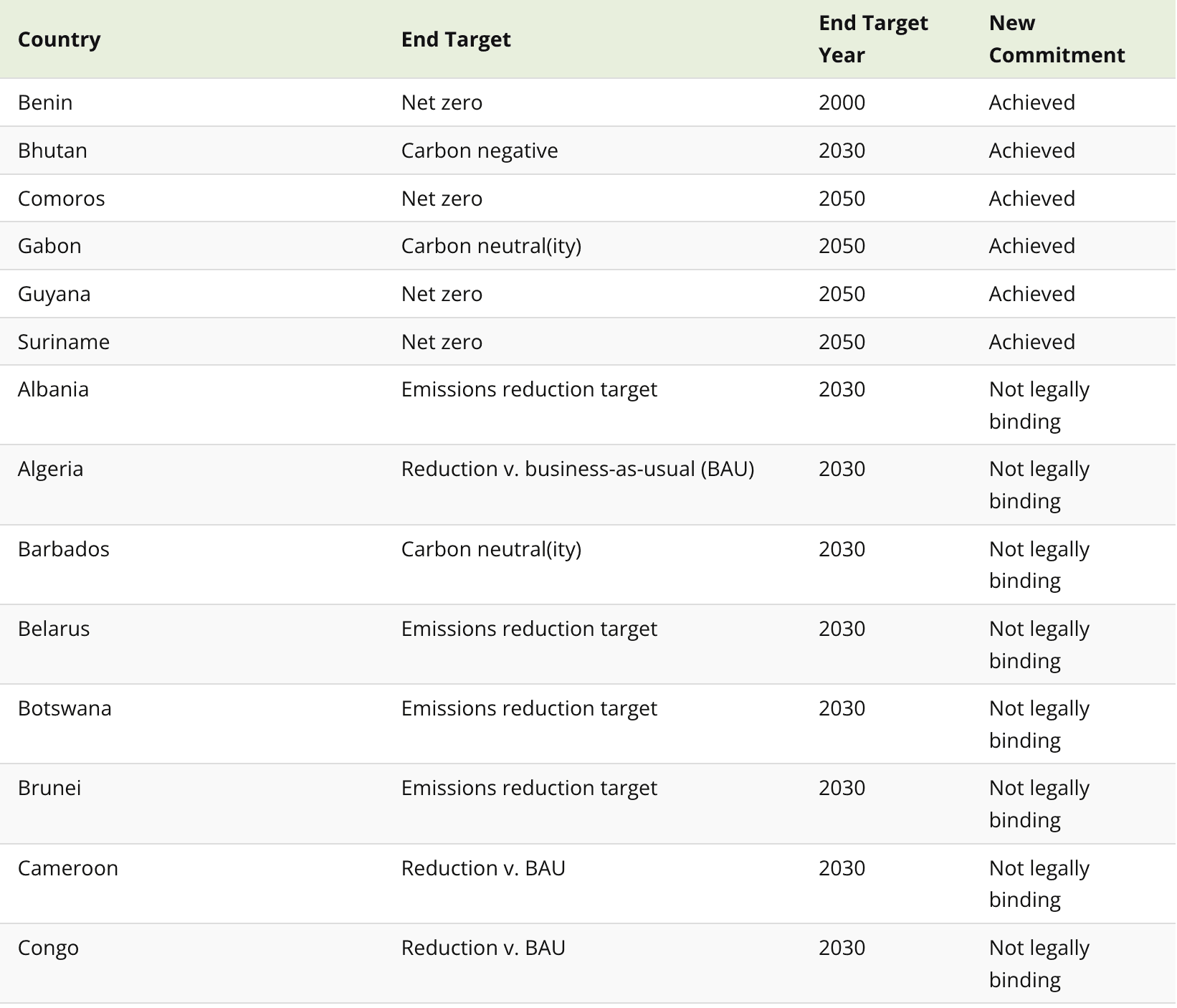Select the Benin country cell
This screenshot has height=1008, width=1177.
[45, 103]
